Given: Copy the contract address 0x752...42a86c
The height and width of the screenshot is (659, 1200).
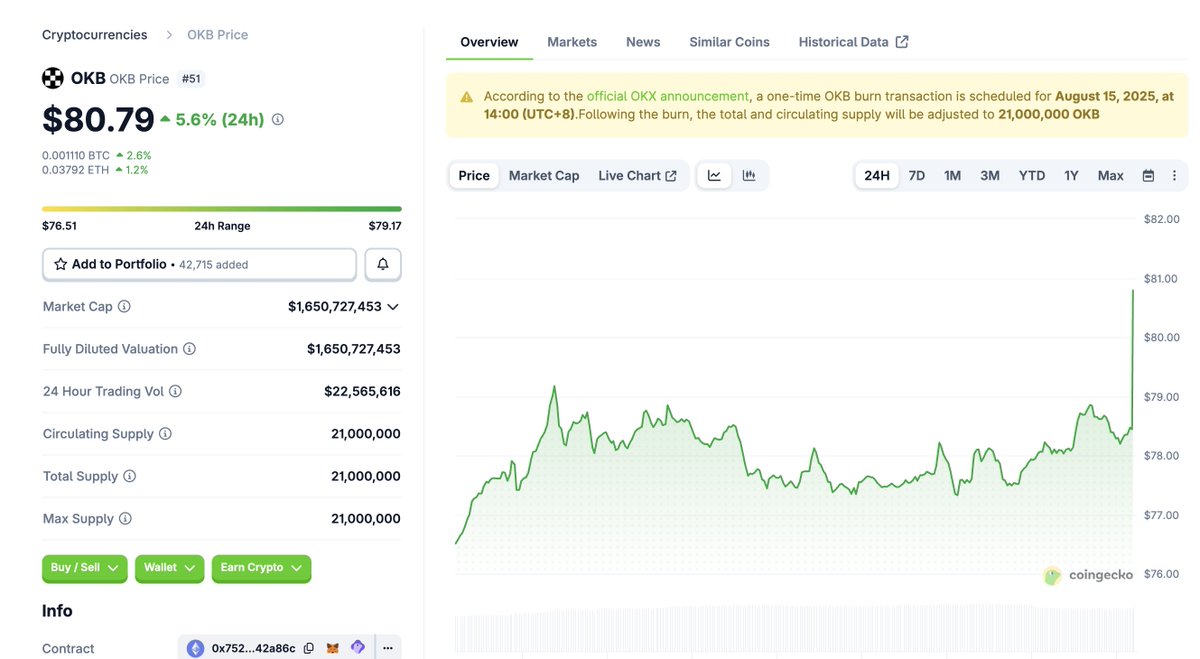Looking at the screenshot, I should [x=309, y=648].
